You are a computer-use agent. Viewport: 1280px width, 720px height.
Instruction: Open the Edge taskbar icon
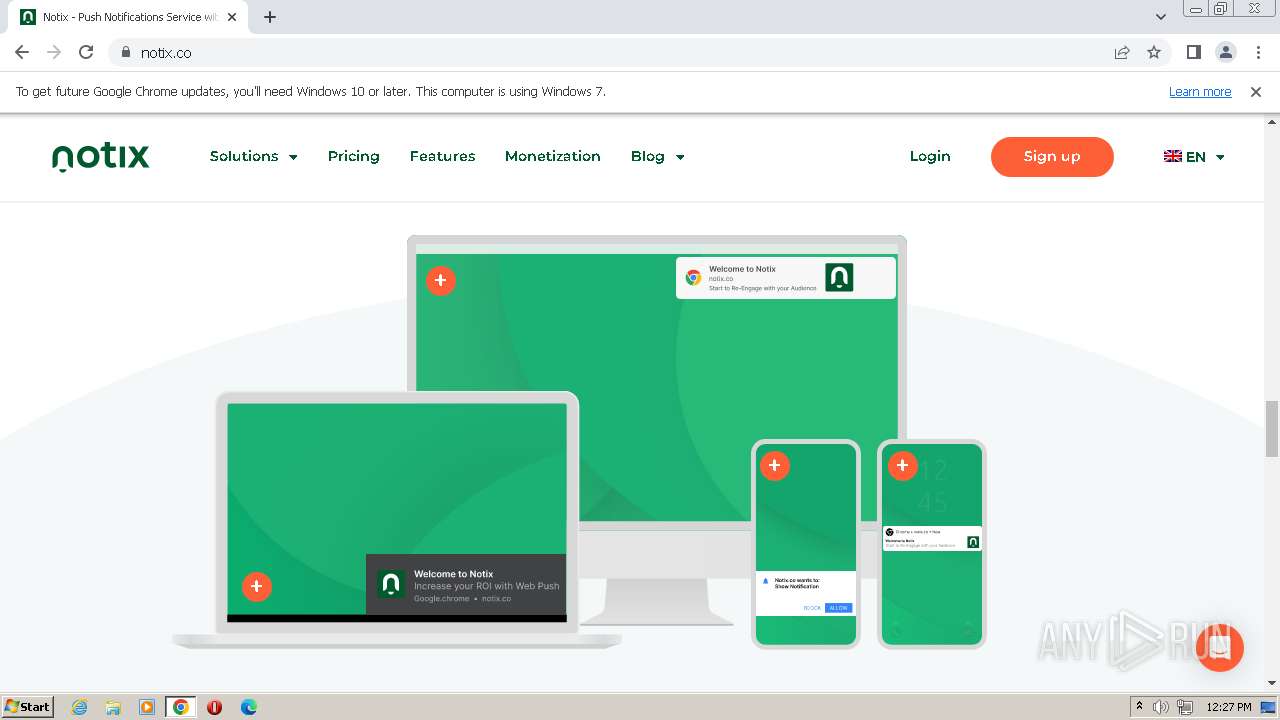248,707
